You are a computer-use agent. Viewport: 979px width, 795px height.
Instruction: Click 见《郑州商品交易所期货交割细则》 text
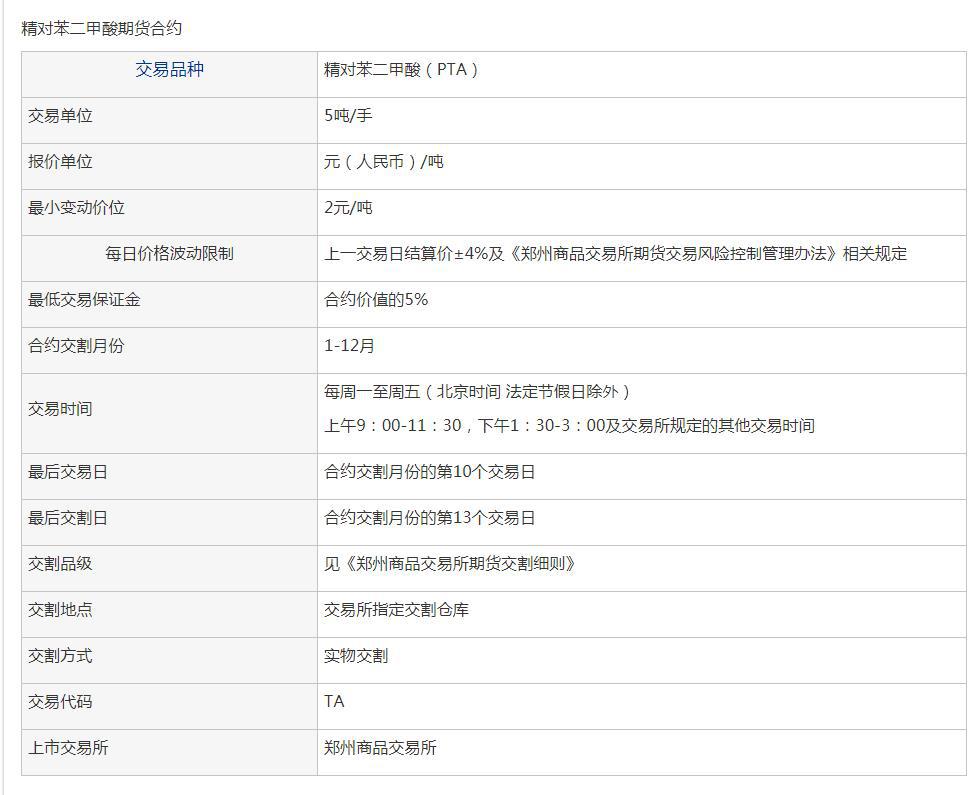[450, 564]
